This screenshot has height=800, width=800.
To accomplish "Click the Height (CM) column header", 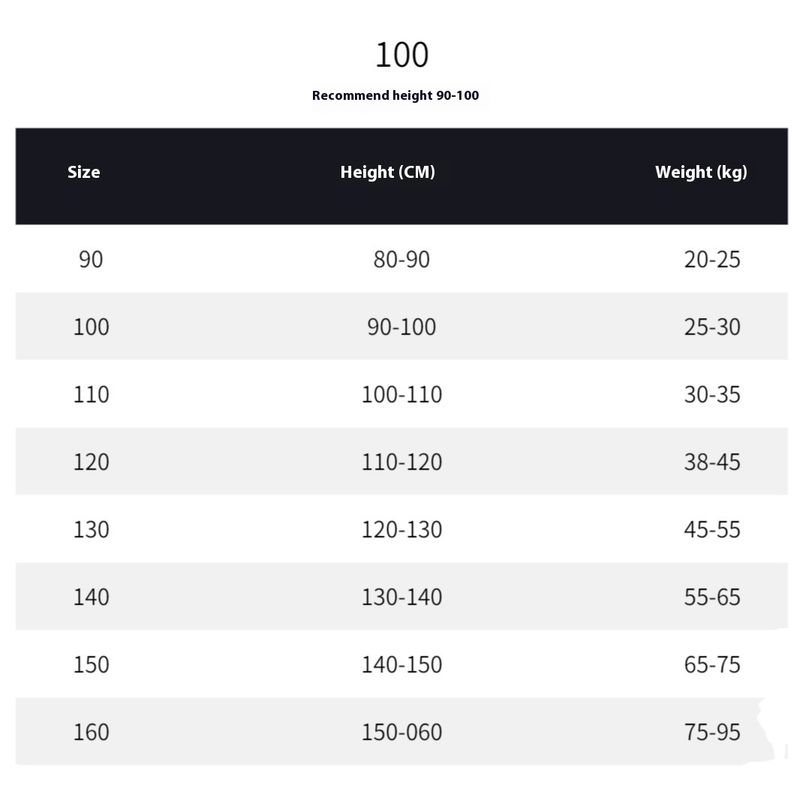I will coord(387,172).
